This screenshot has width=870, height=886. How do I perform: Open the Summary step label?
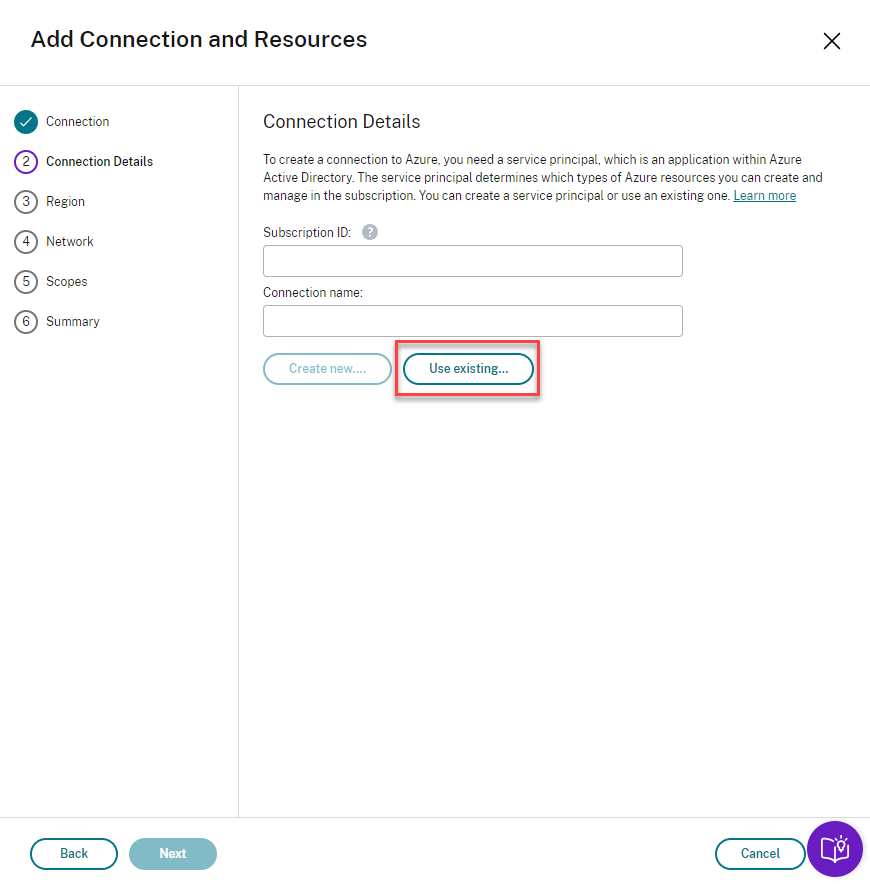click(x=72, y=322)
